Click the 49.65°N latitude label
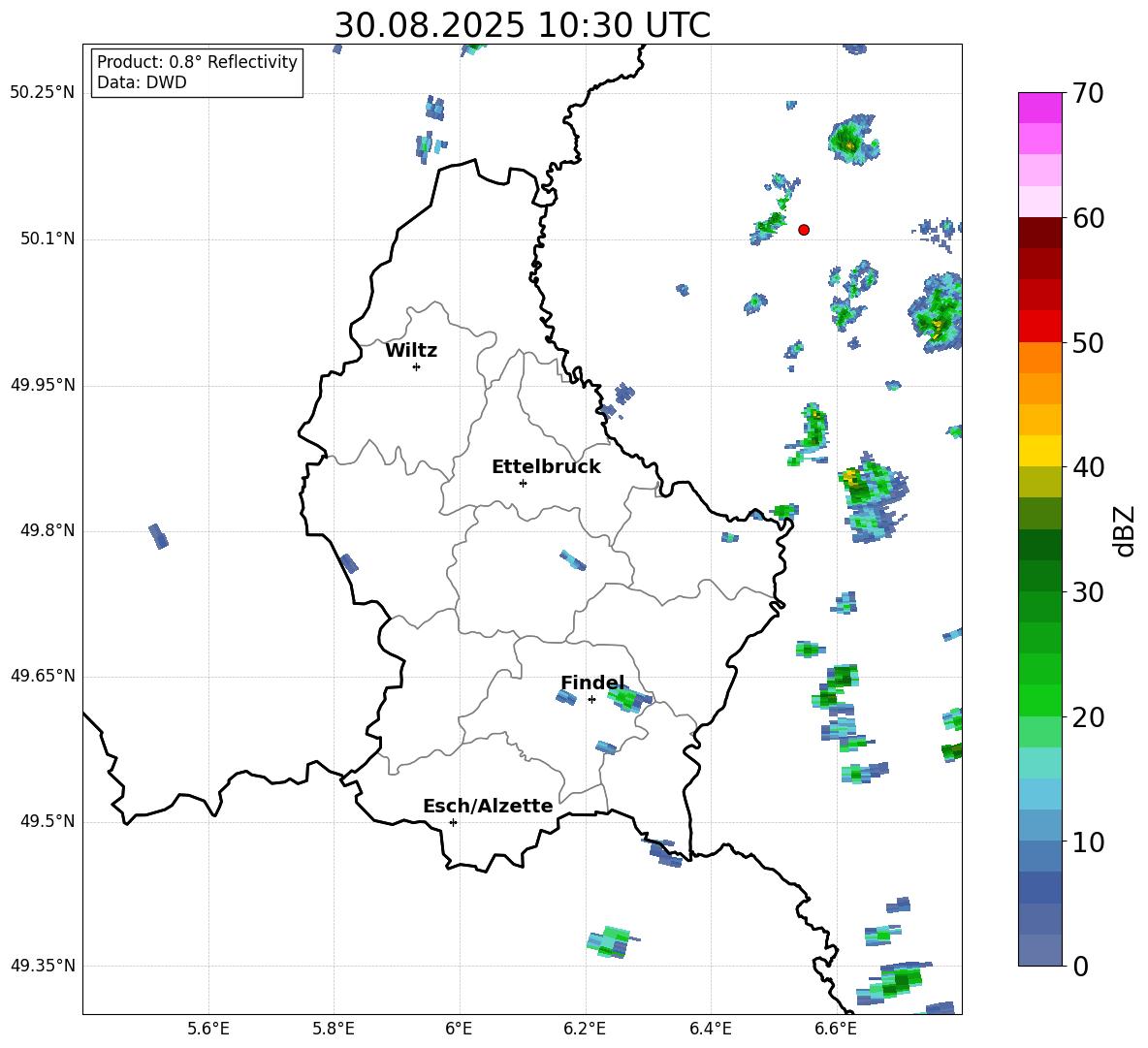Viewport: 1148px width, 1048px height. click(43, 676)
